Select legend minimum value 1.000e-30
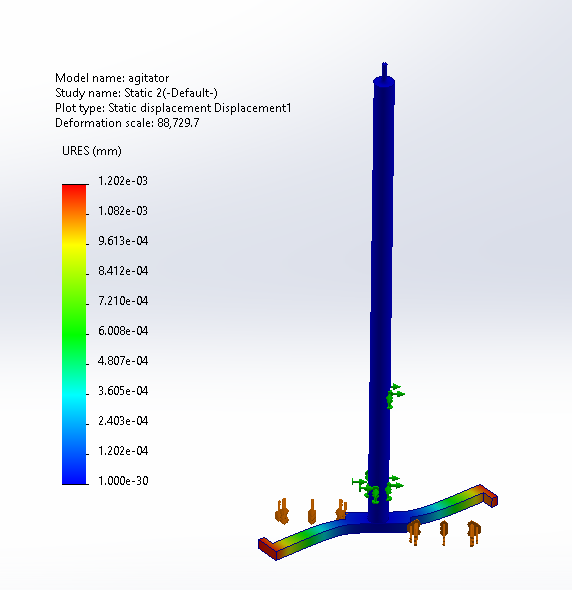Screen dimensions: 572x590 pos(123,481)
